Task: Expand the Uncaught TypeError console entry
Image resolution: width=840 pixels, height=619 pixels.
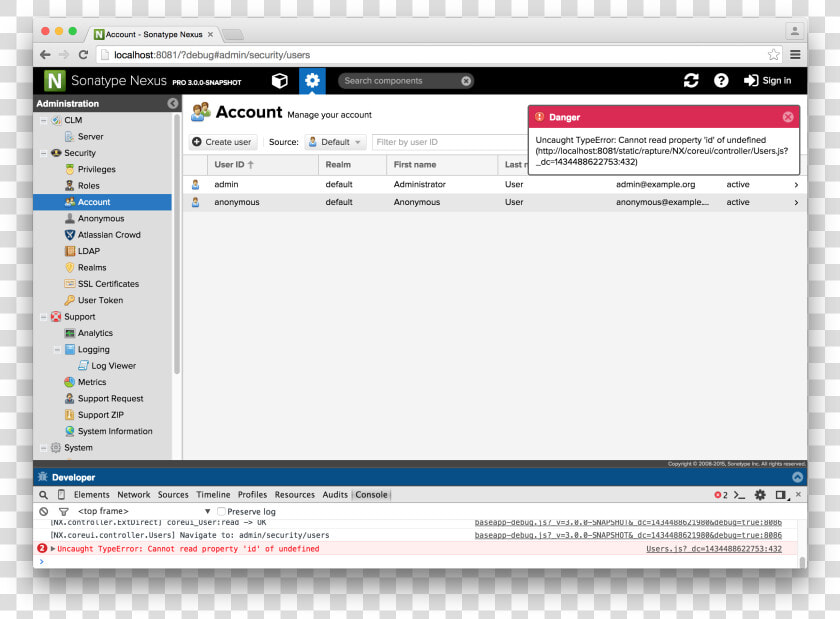Action: (53, 548)
